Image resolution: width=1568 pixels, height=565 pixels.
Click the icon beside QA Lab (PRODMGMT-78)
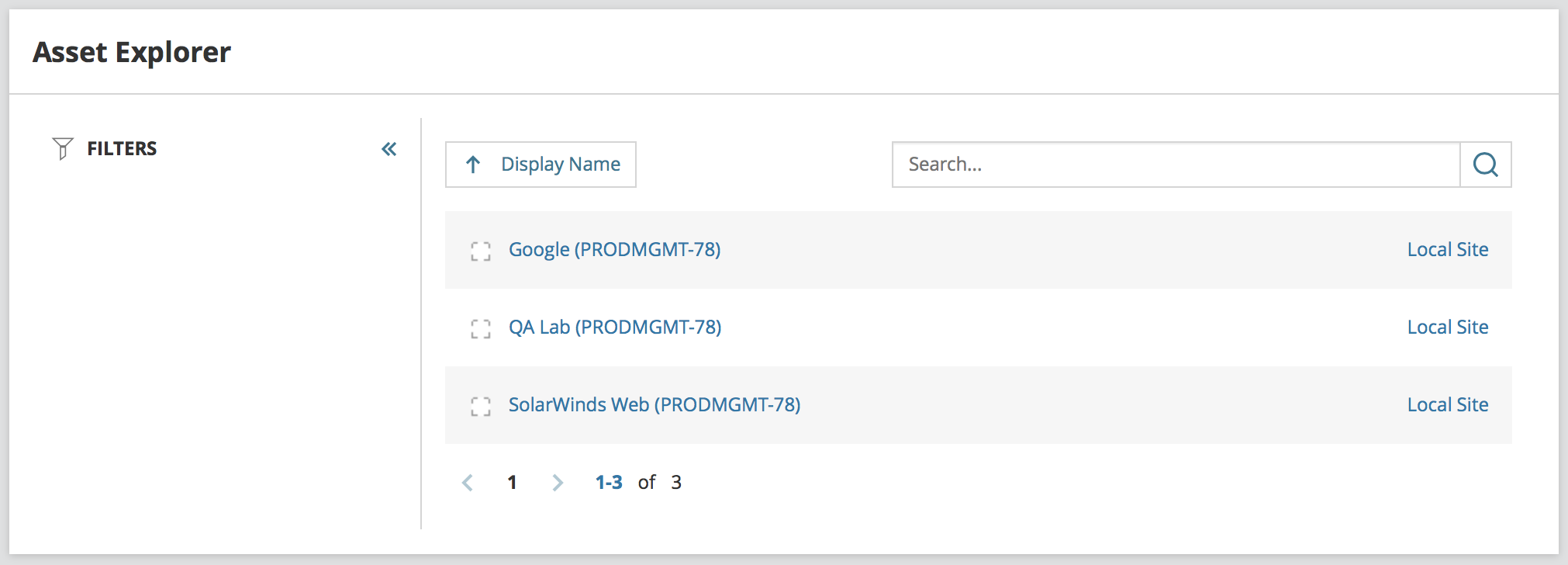coord(481,328)
